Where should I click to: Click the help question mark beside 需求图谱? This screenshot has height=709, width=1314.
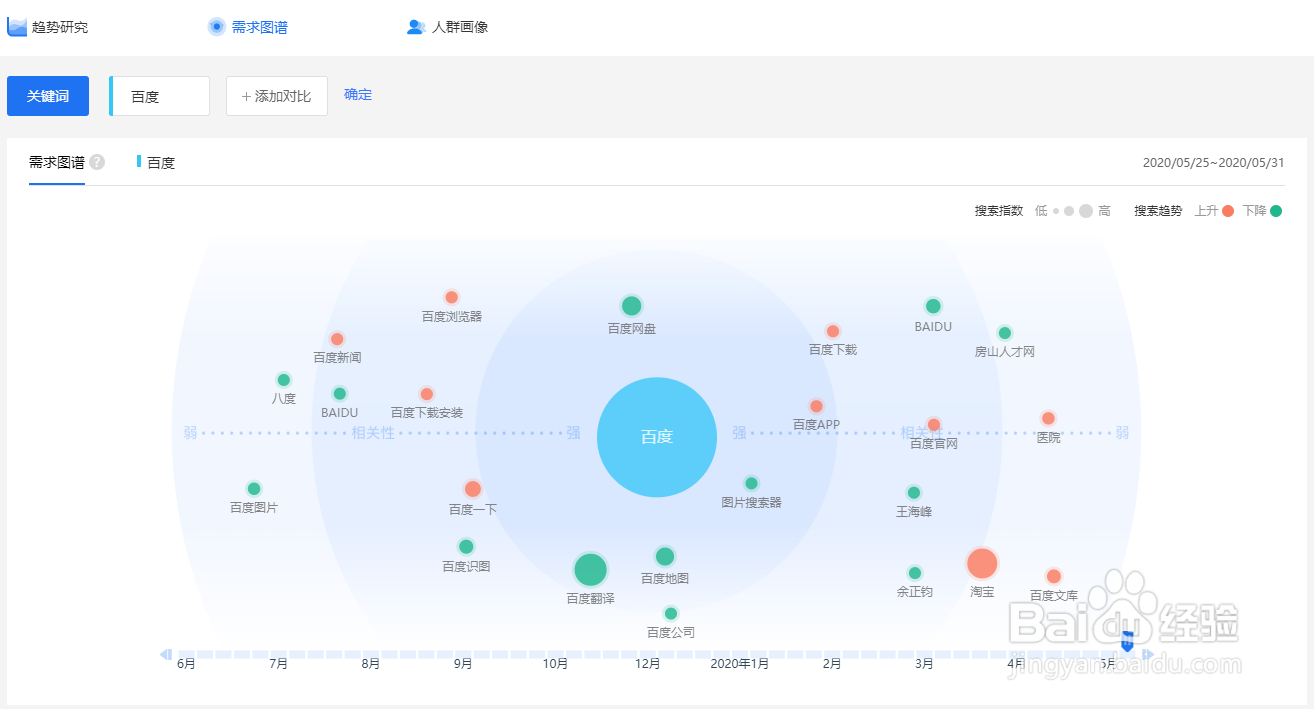click(x=97, y=162)
